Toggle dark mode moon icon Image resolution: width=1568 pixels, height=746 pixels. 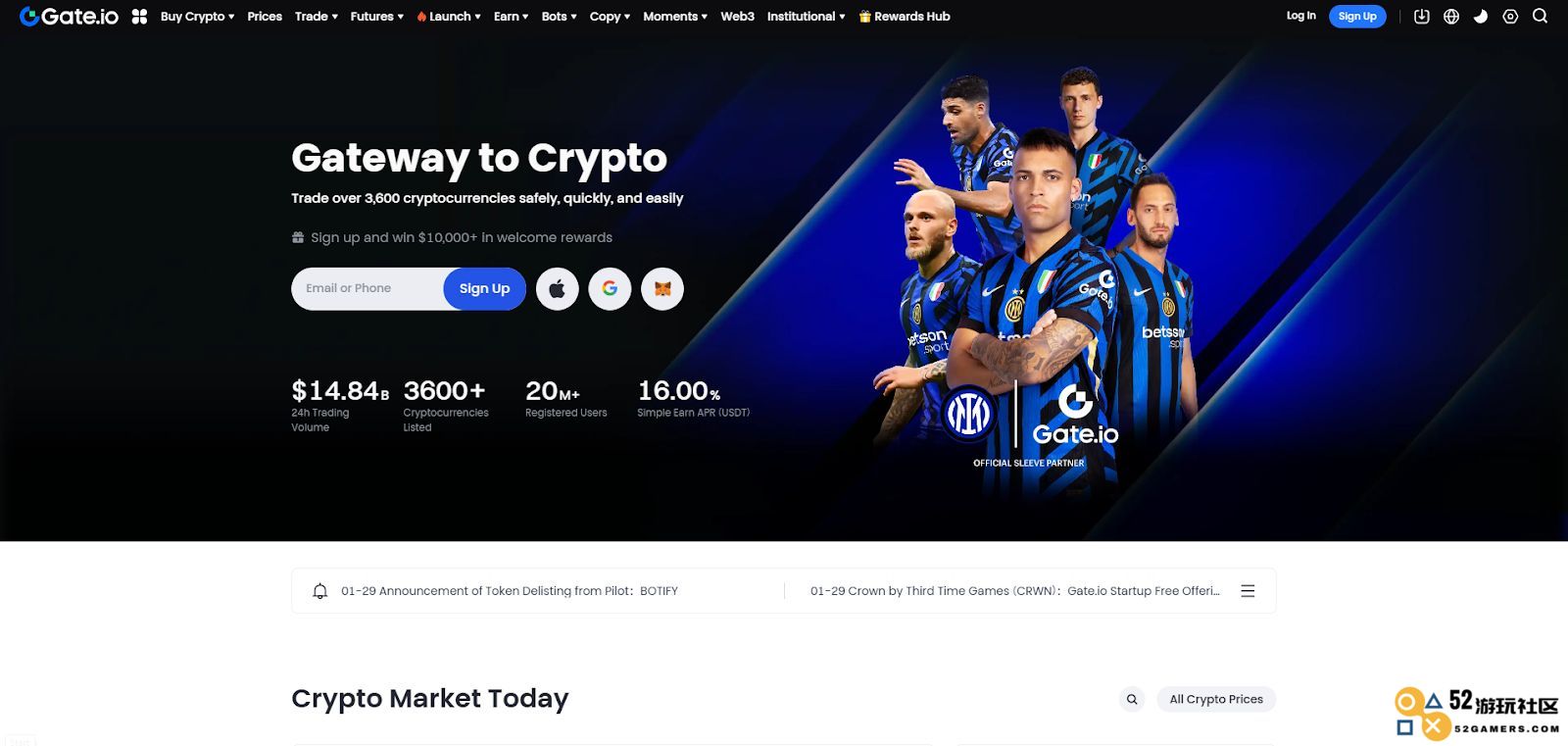click(x=1481, y=17)
